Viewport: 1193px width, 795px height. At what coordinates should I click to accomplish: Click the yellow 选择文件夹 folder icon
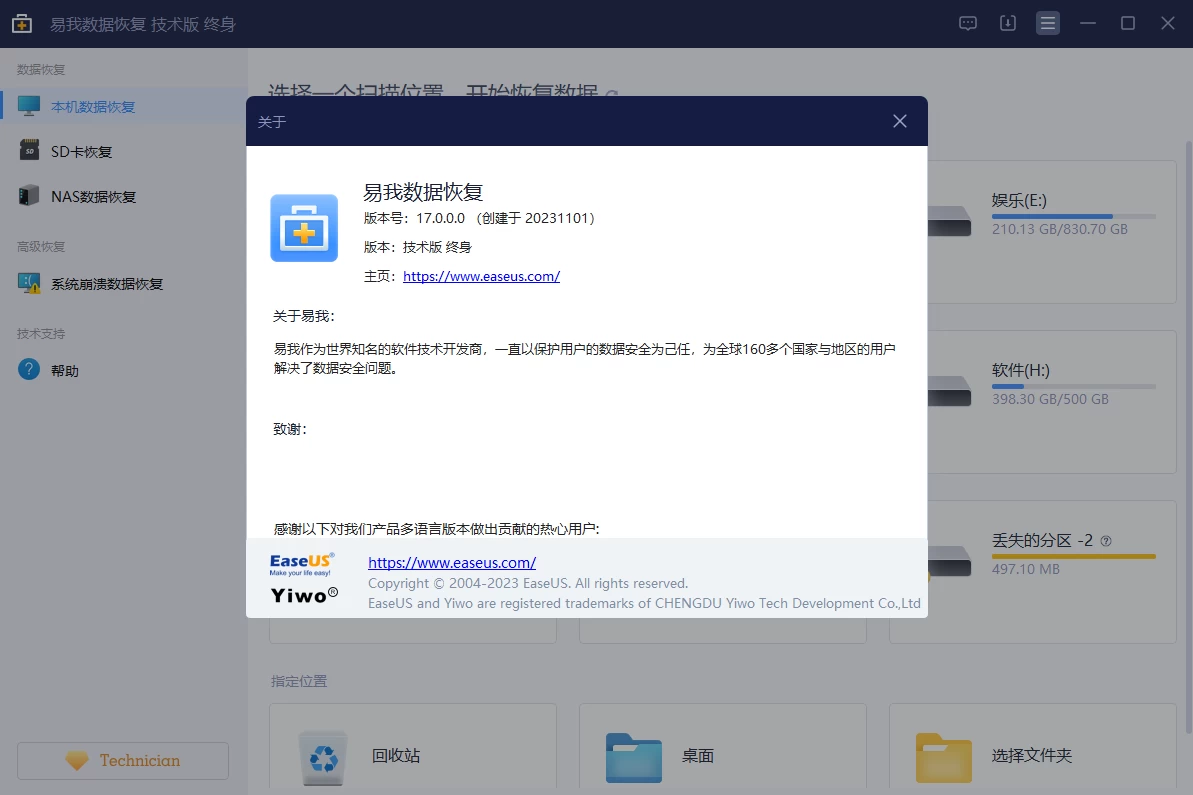pyautogui.click(x=943, y=758)
